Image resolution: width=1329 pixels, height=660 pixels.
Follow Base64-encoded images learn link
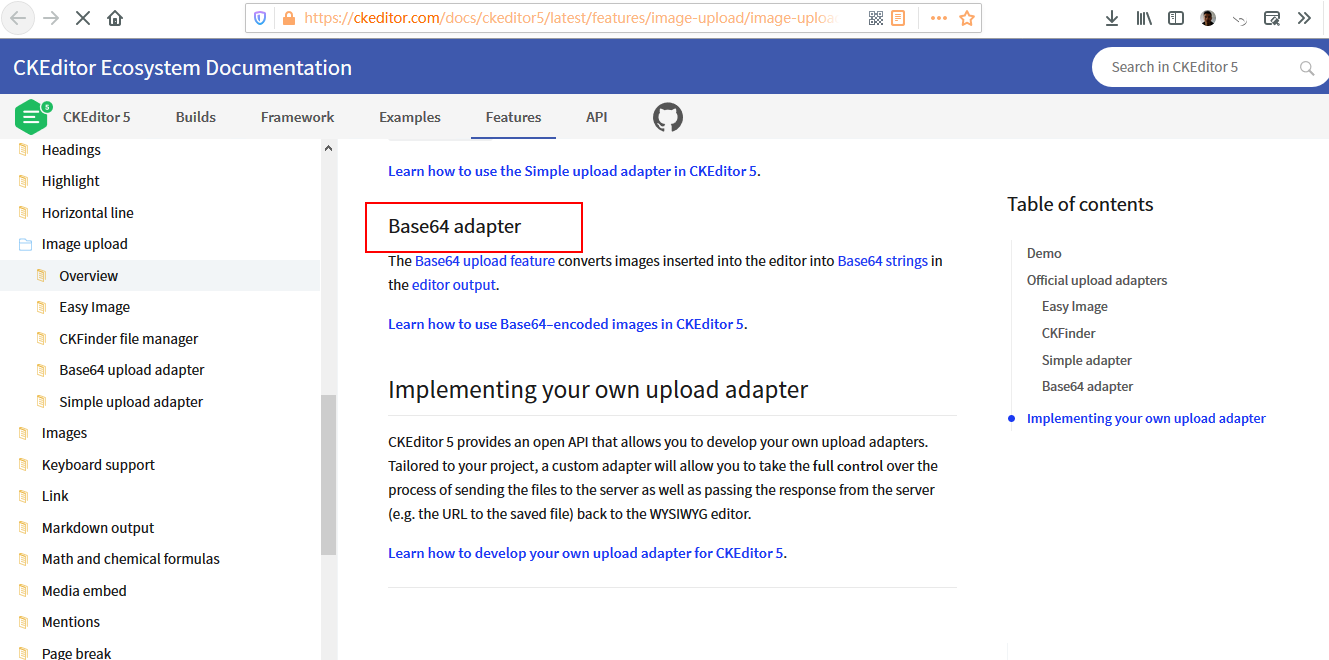tap(566, 324)
